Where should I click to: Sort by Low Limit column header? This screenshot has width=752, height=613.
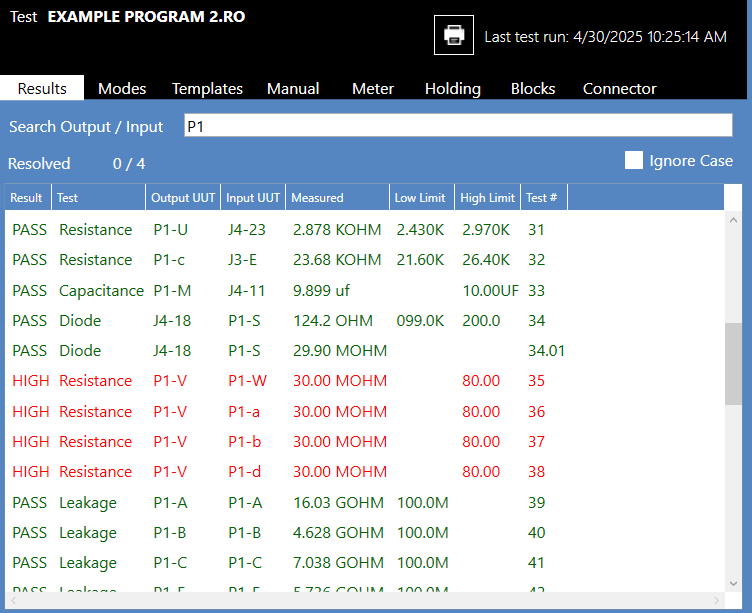pyautogui.click(x=422, y=197)
